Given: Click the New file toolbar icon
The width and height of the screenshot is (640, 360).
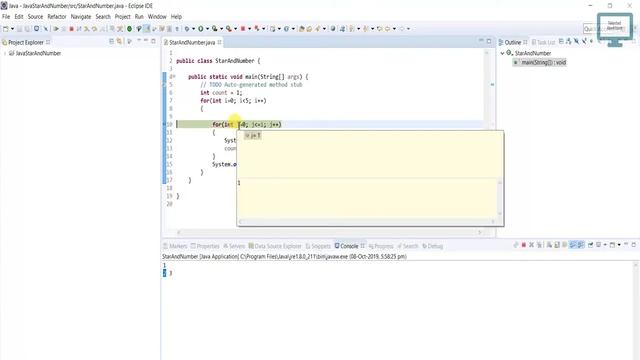Looking at the screenshot, I should [x=6, y=29].
